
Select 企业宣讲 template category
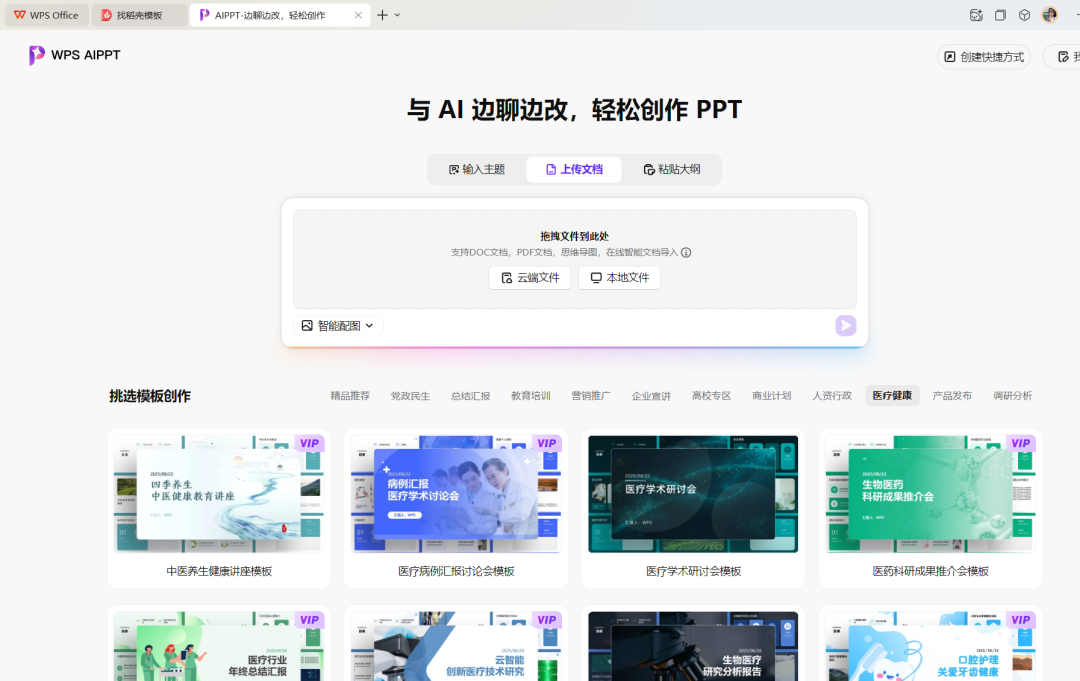point(651,396)
